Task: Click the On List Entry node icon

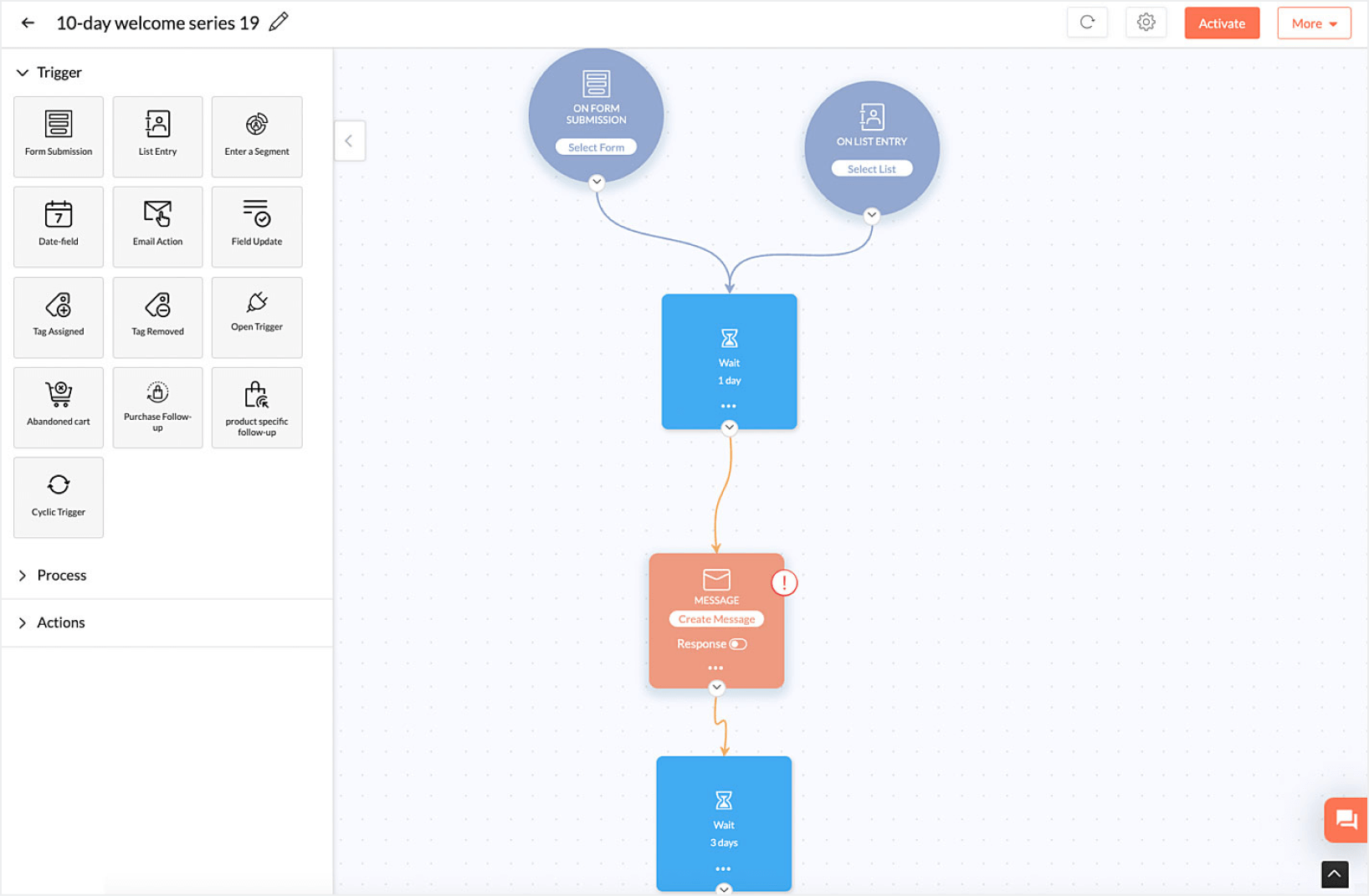Action: coord(872,116)
